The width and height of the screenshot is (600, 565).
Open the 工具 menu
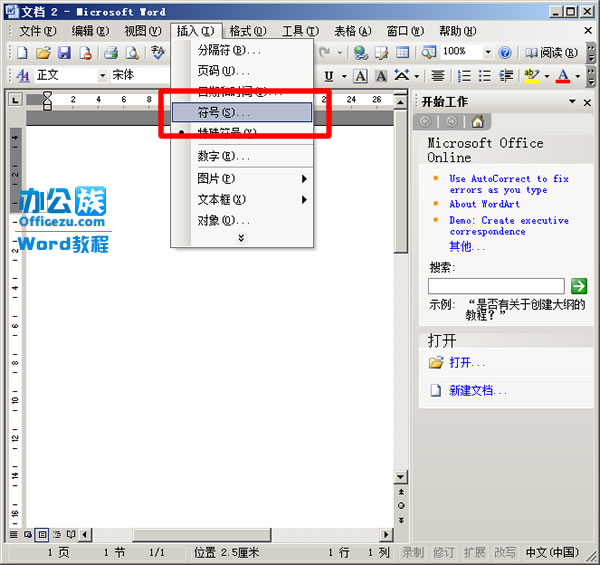[x=300, y=31]
